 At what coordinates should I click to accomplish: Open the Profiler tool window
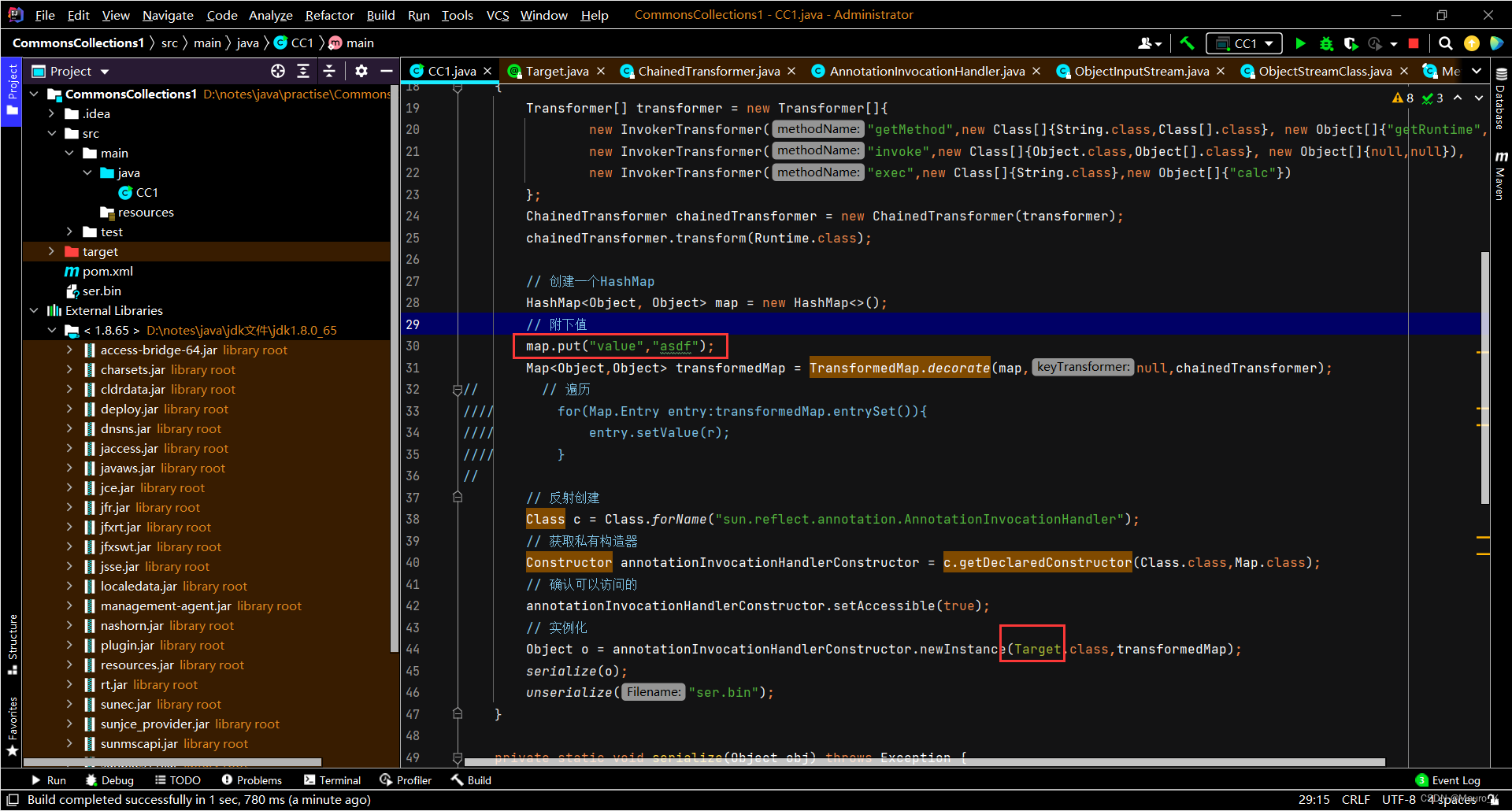(406, 780)
